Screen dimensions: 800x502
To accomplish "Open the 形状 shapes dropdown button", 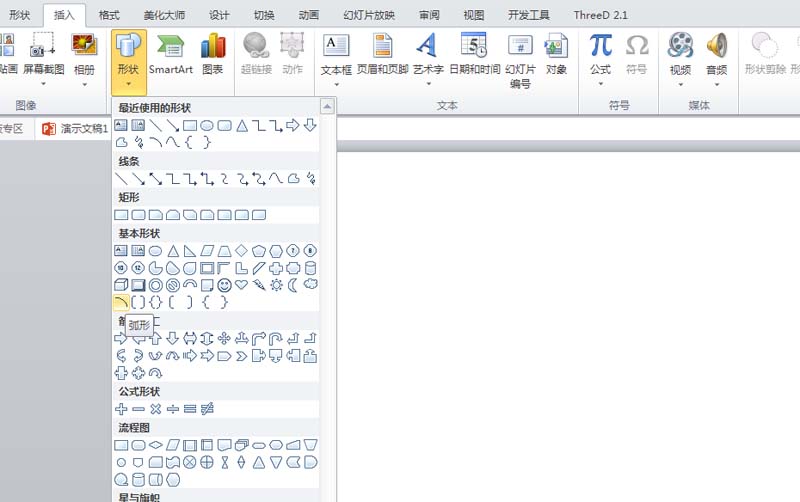I will [129, 62].
